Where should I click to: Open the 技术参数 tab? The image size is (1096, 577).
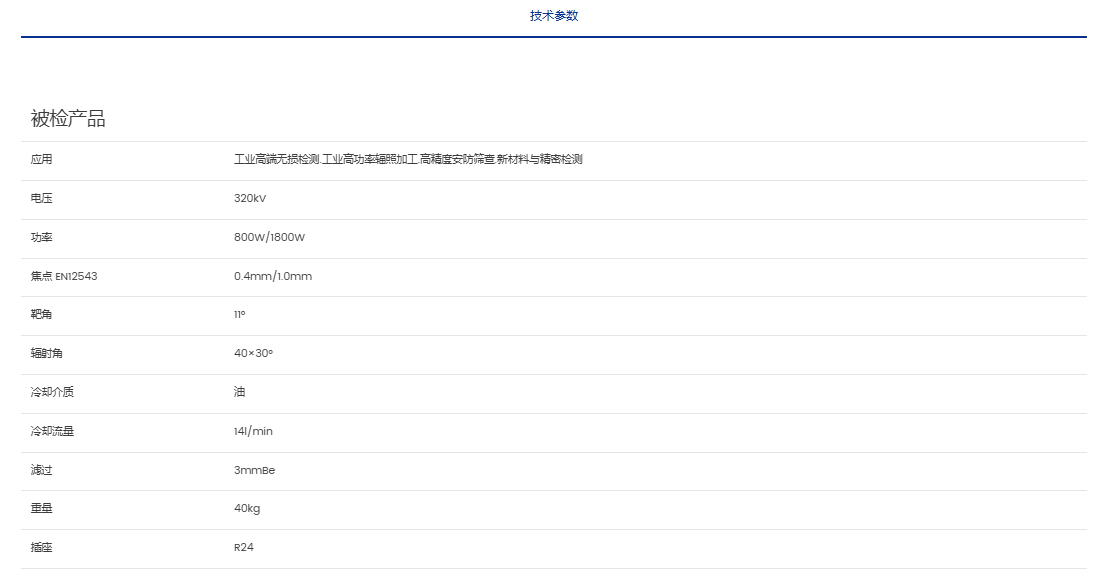click(x=554, y=15)
